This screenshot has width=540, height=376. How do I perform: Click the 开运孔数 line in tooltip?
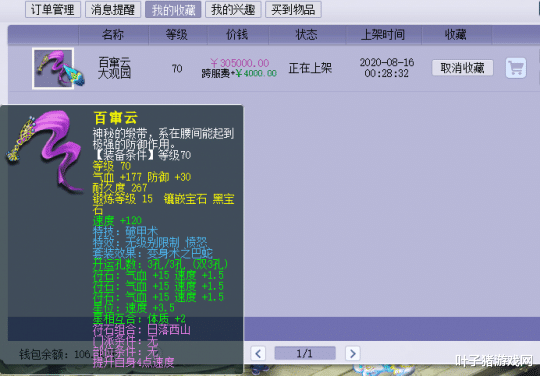point(160,264)
